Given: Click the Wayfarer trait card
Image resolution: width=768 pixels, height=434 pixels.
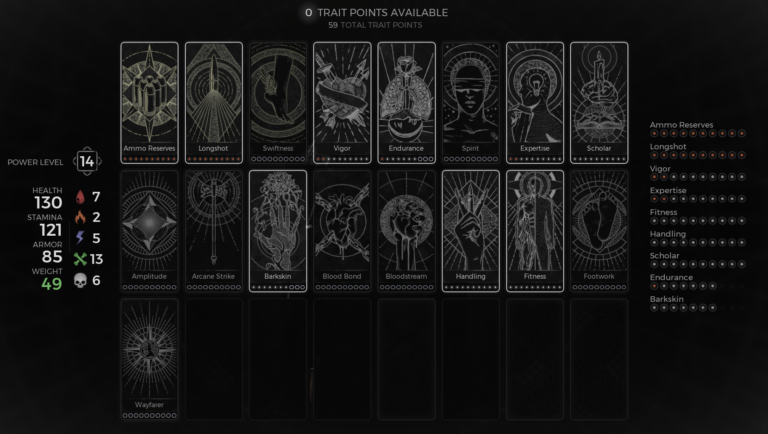Looking at the screenshot, I should pyautogui.click(x=149, y=360).
